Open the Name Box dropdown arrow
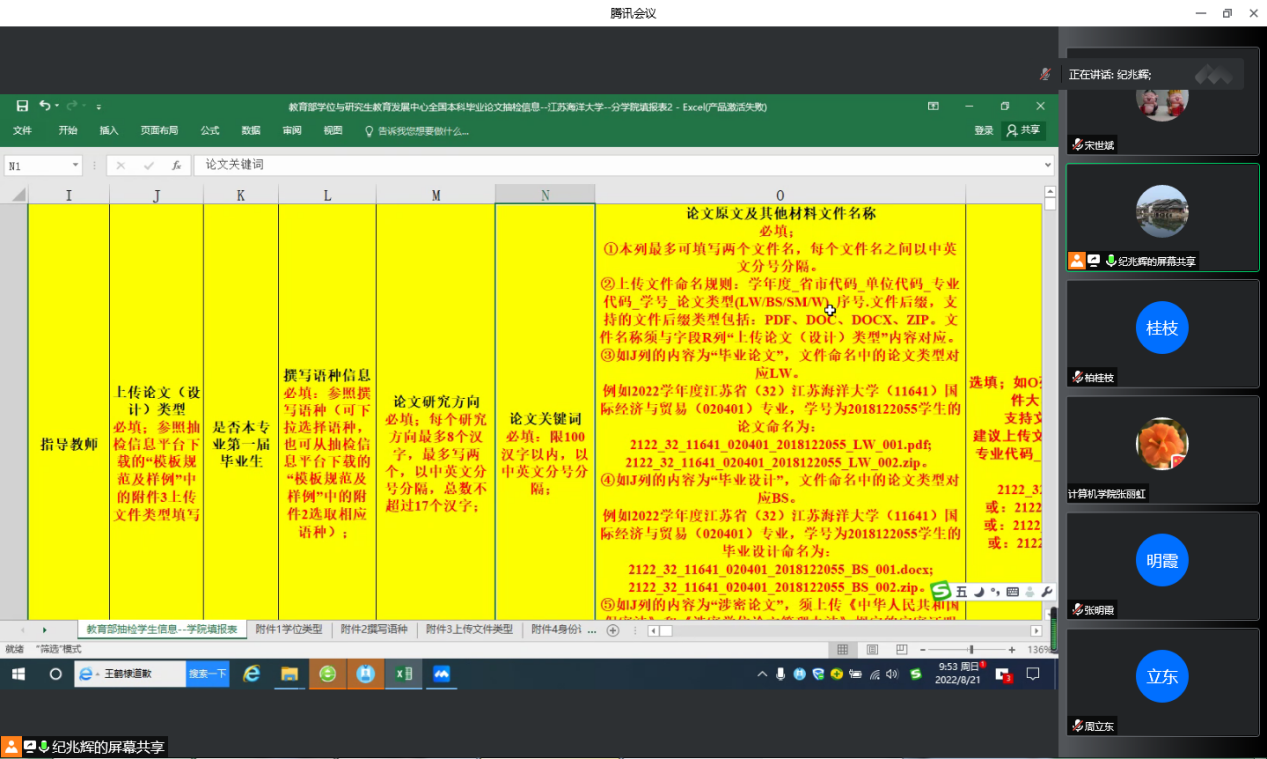Screen dimensions: 1267x759 (x=75, y=166)
